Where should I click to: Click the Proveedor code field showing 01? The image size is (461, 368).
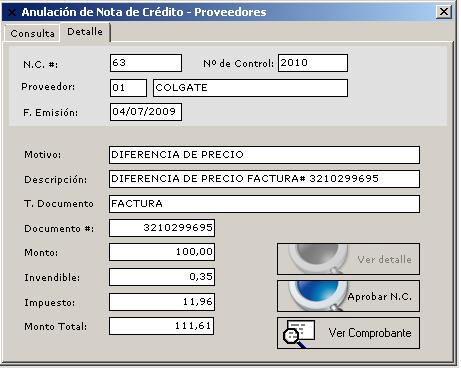(128, 88)
